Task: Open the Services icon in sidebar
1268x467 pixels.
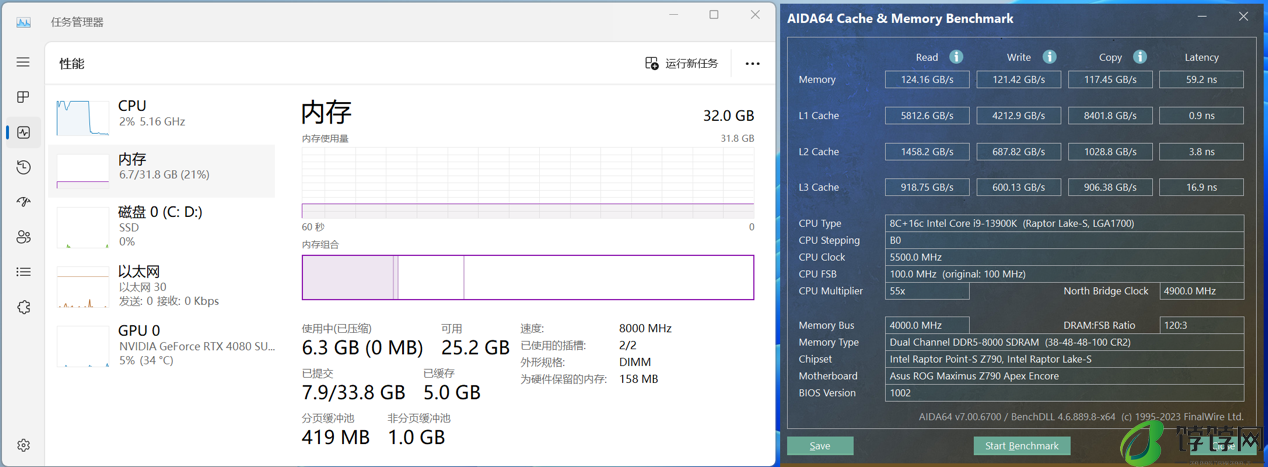Action: pyautogui.click(x=23, y=307)
